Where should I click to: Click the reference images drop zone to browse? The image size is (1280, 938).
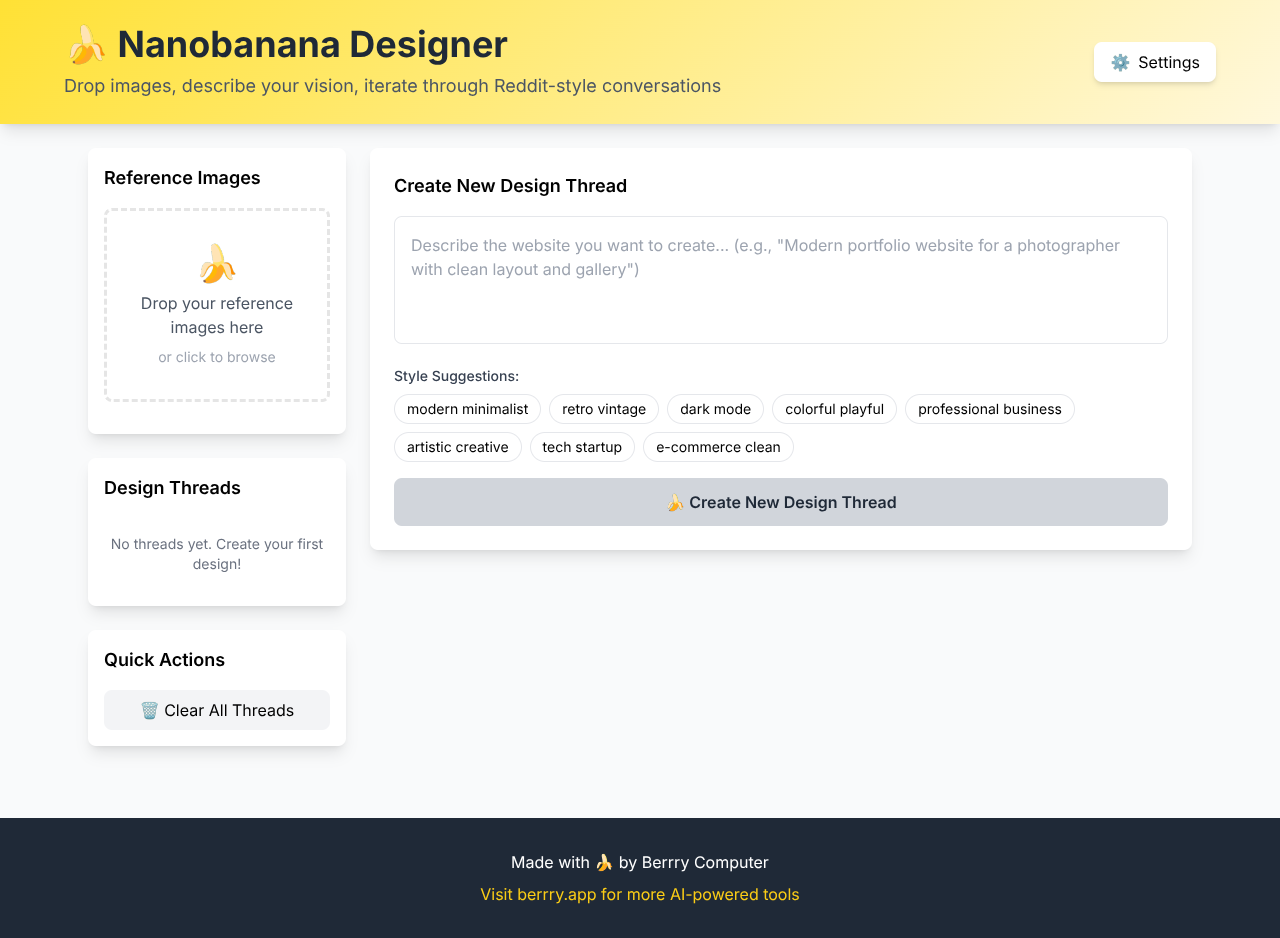[217, 306]
